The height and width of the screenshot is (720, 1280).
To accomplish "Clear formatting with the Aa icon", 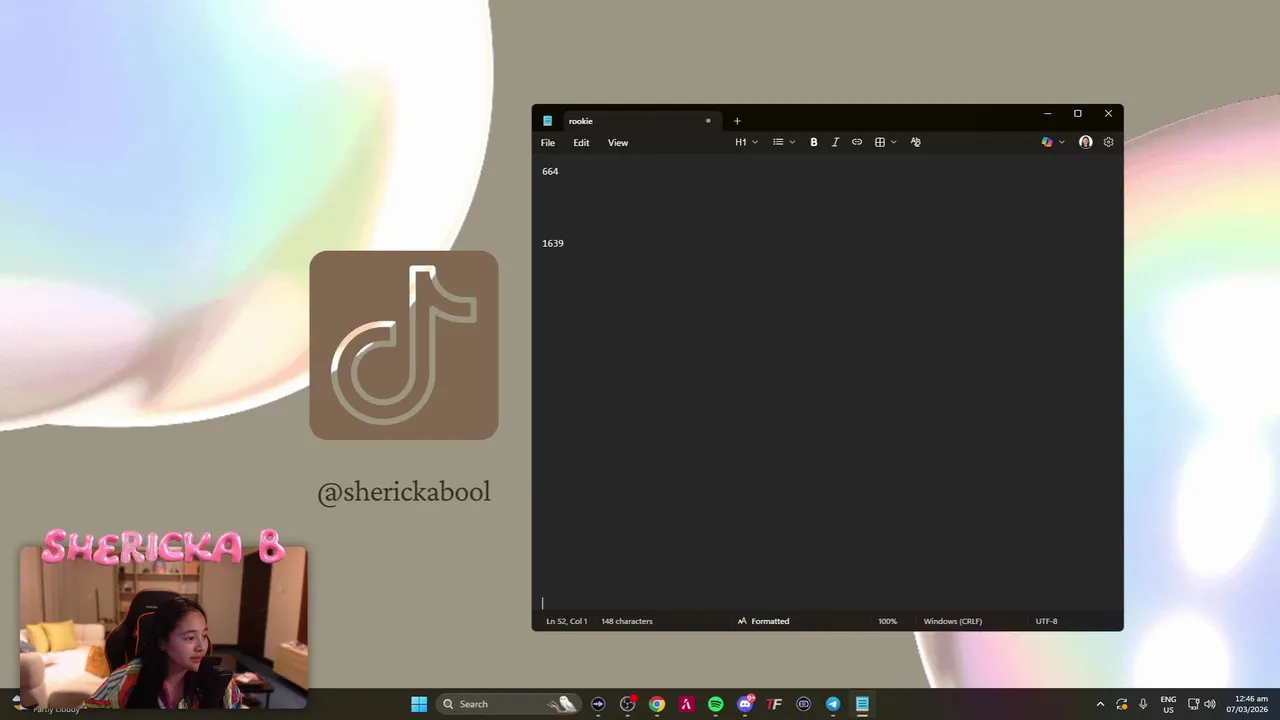I will click(x=916, y=142).
